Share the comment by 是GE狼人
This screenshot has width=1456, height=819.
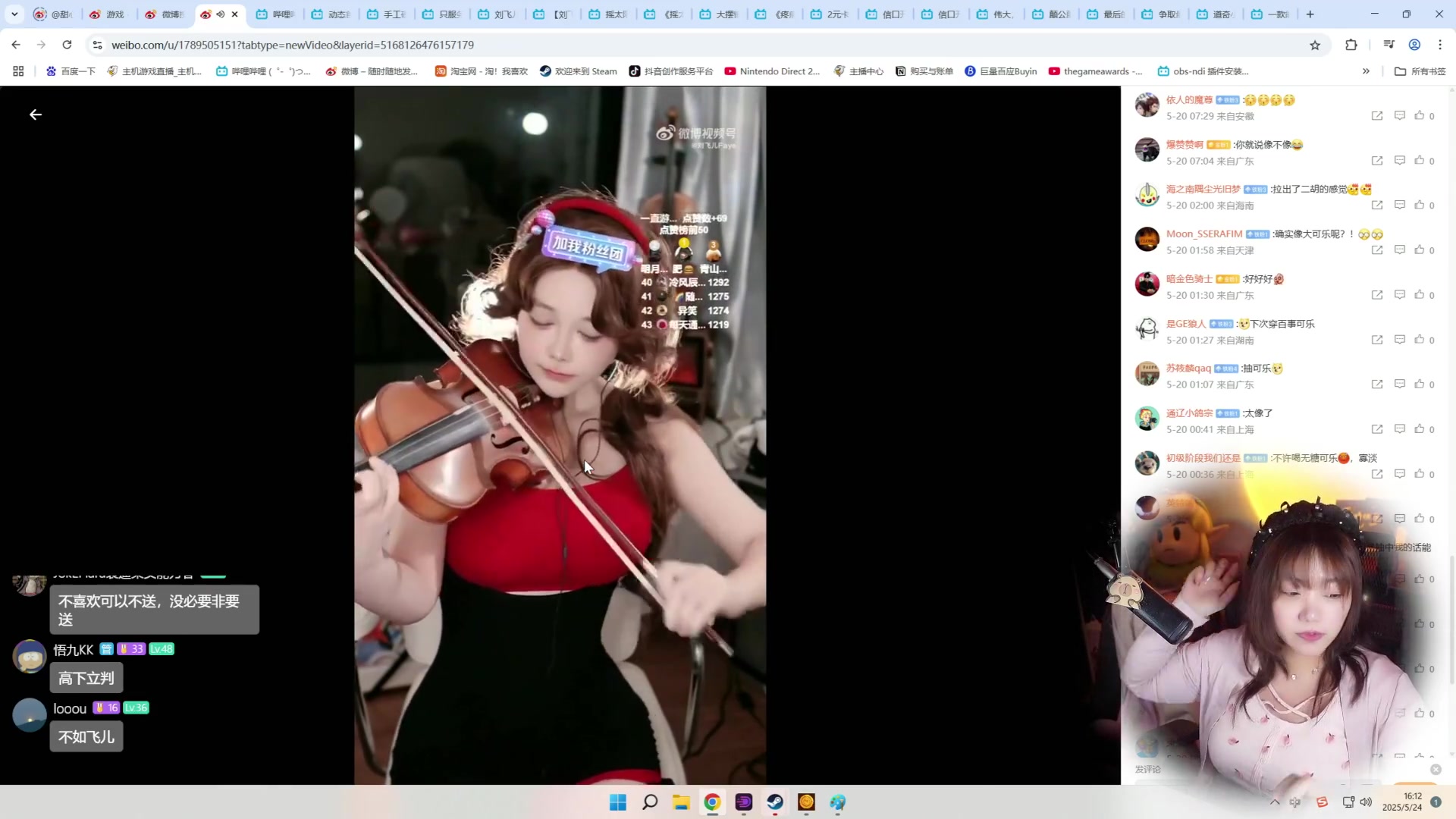tap(1377, 340)
